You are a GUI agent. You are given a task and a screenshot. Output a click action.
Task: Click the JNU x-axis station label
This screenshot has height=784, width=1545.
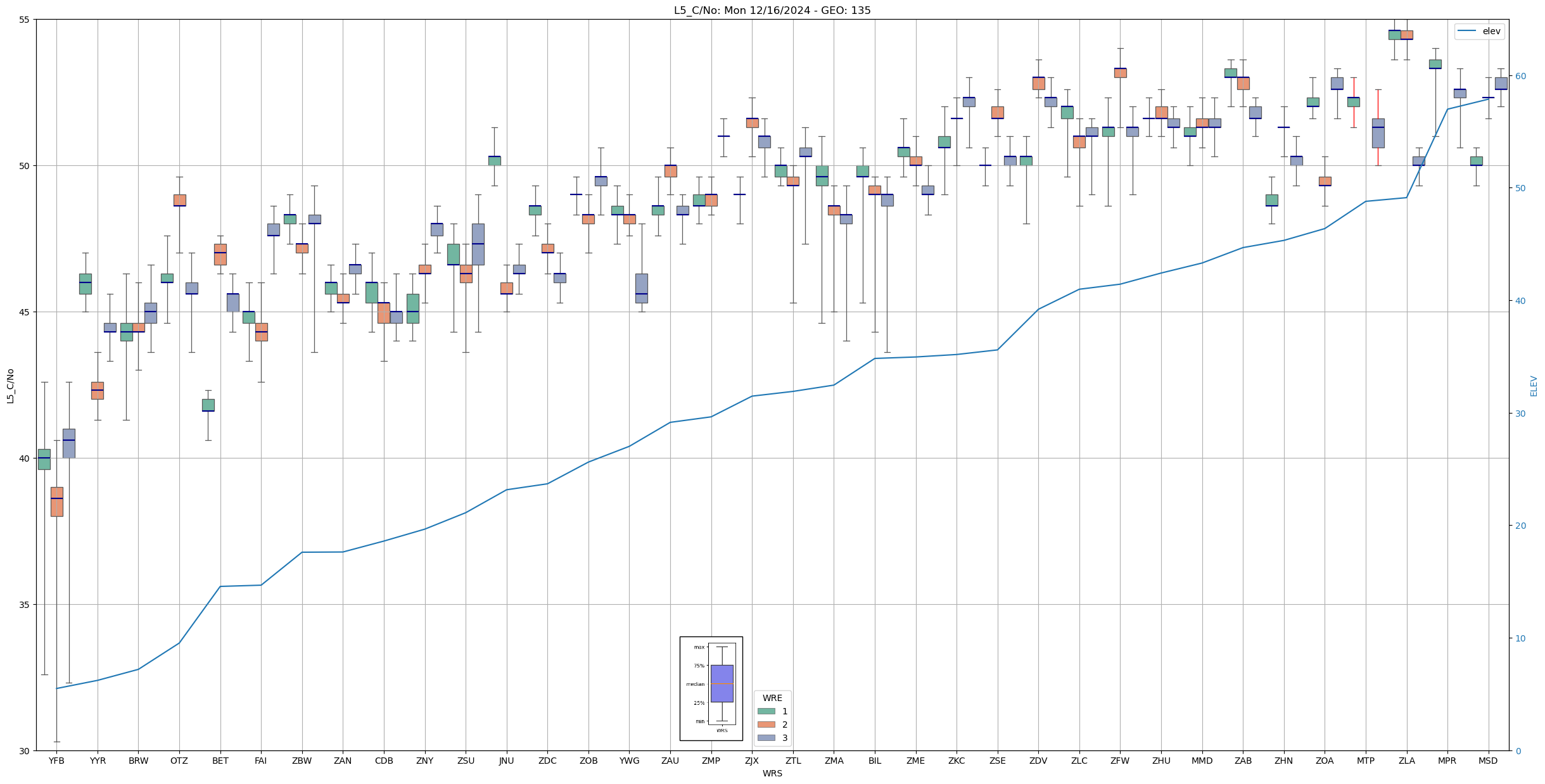click(506, 761)
